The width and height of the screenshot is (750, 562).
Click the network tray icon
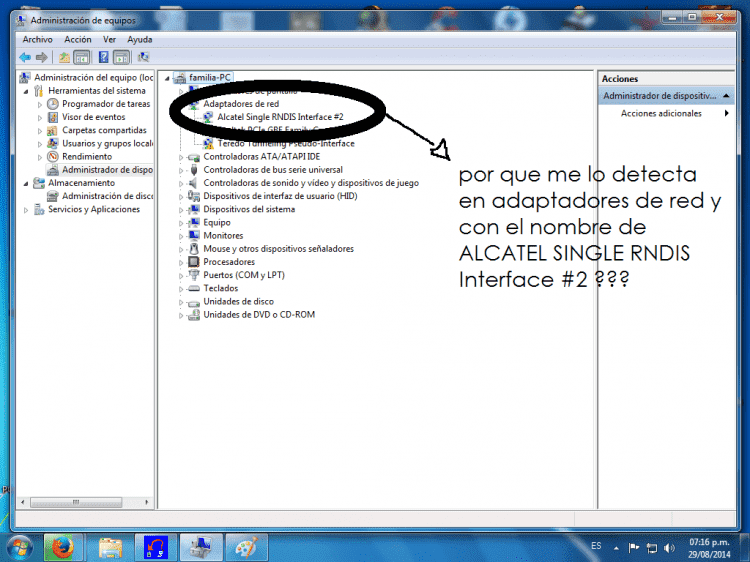[651, 548]
